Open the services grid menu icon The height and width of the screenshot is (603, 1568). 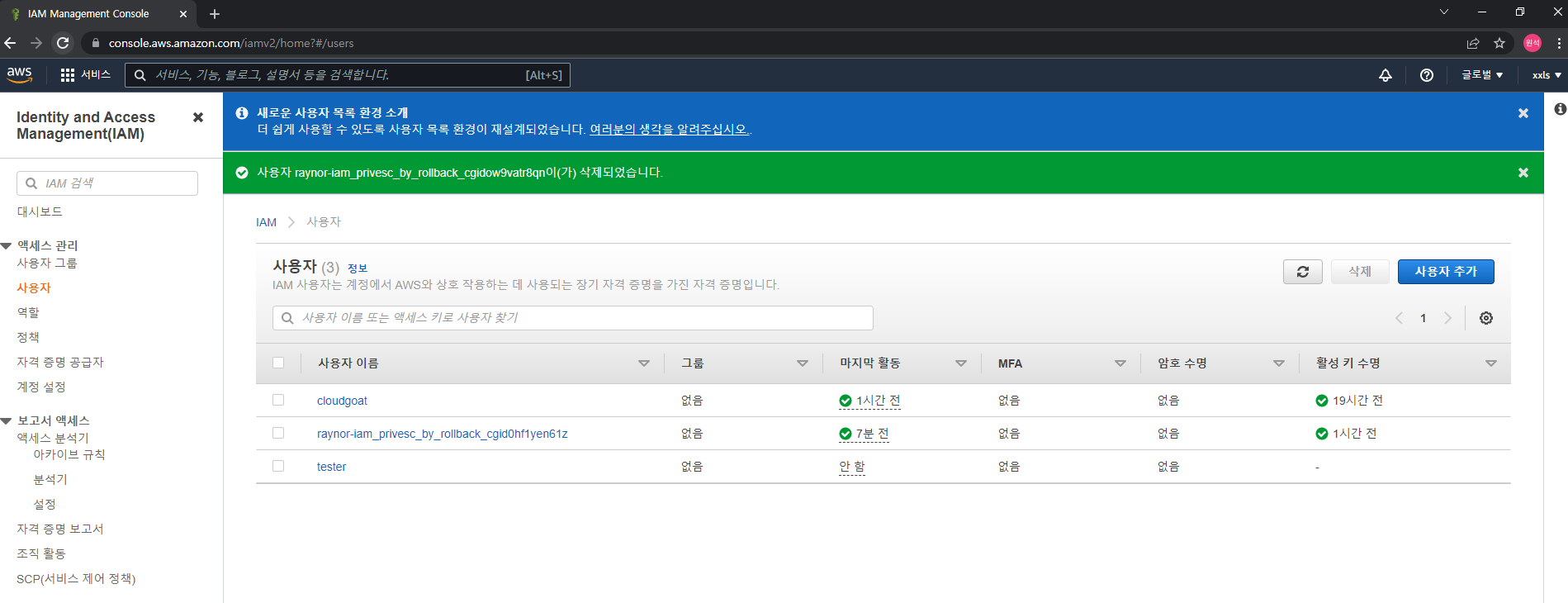(68, 75)
